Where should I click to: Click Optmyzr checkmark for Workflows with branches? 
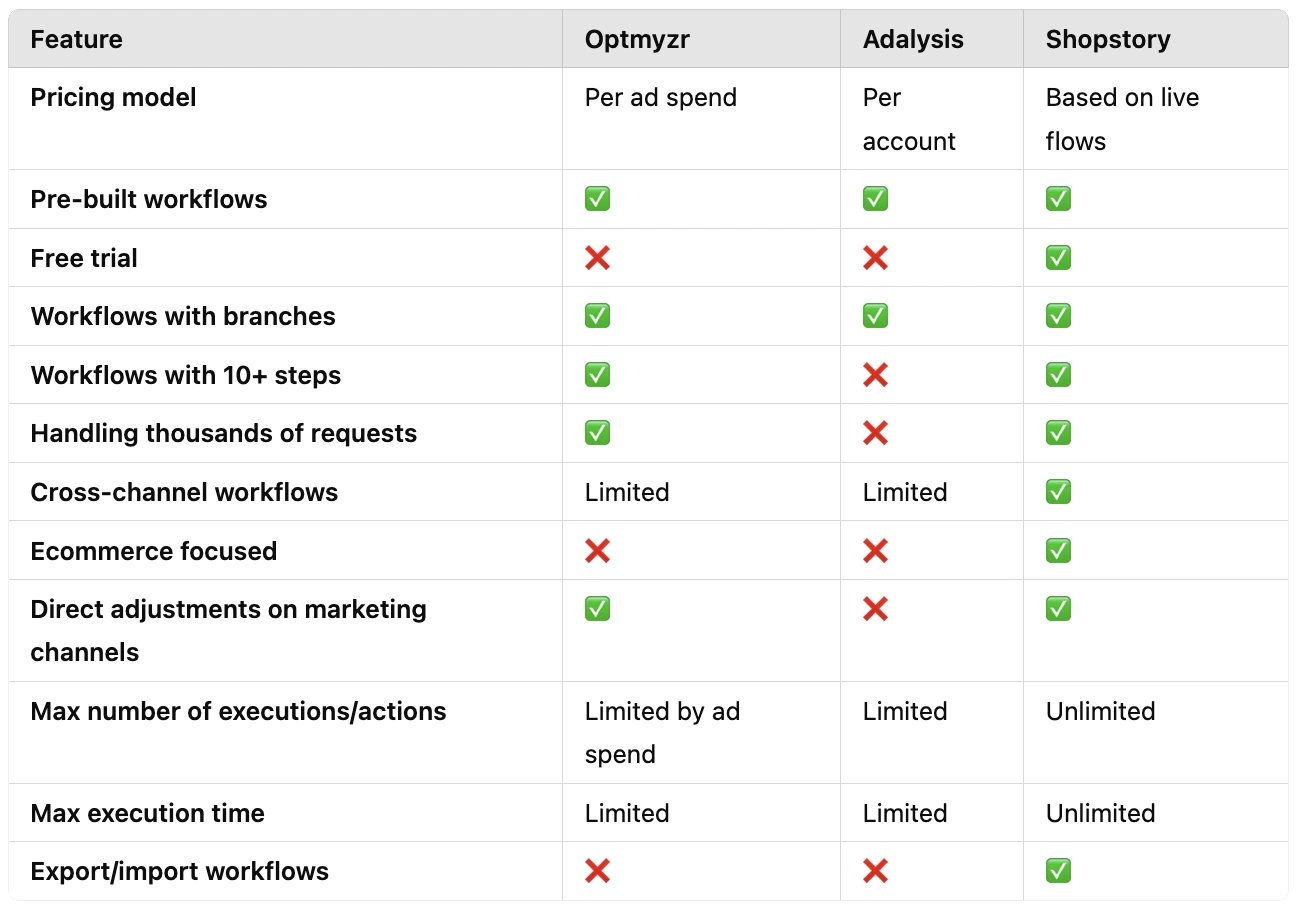597,316
